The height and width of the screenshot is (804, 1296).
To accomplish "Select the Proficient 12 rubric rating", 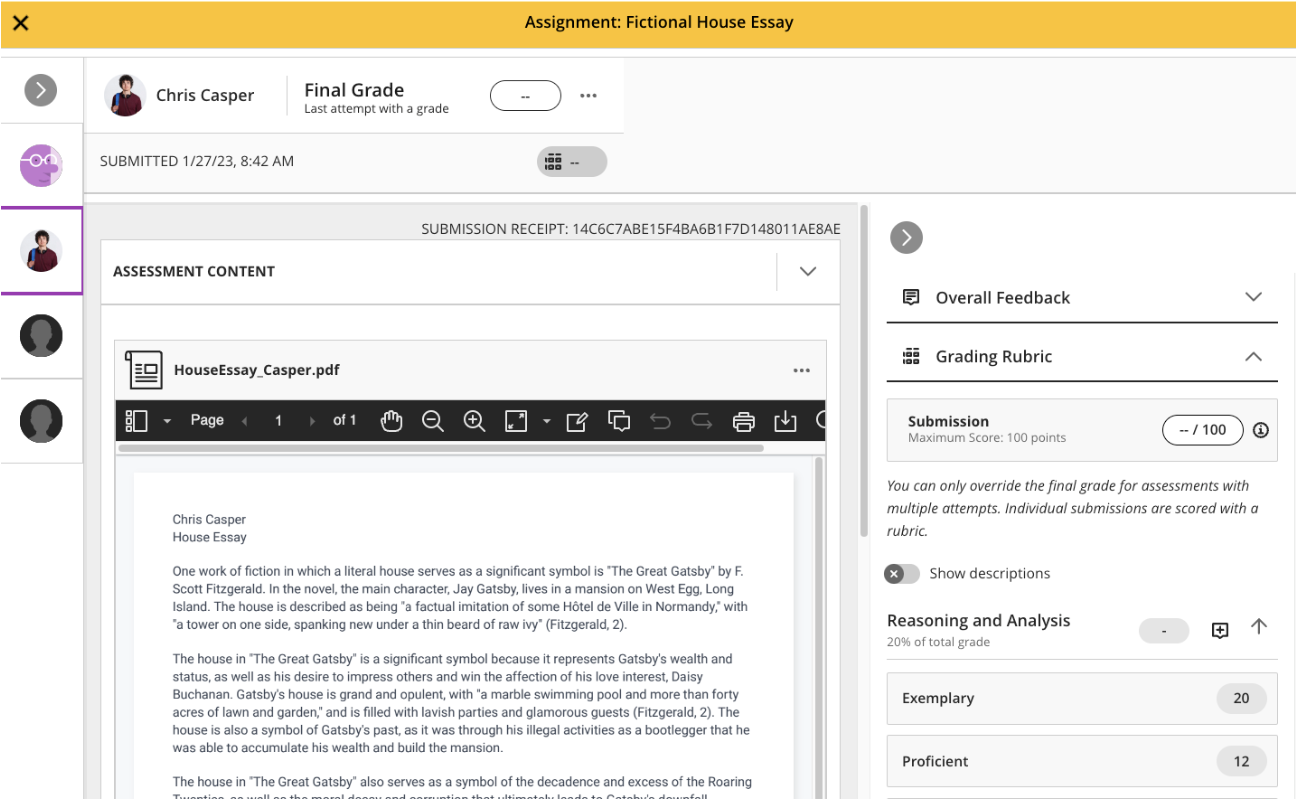I will coord(1081,761).
